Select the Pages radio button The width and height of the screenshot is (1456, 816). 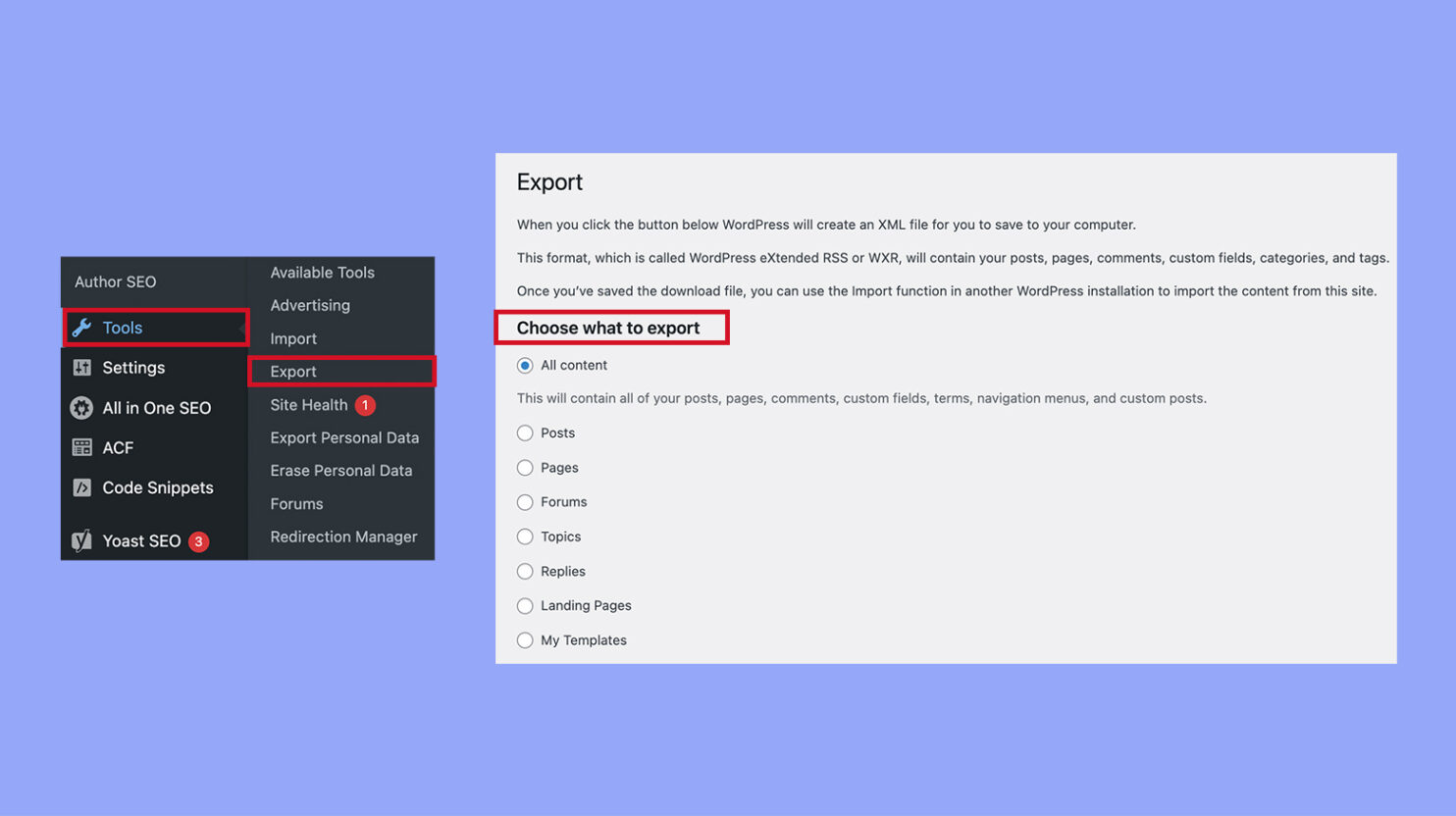(x=524, y=468)
